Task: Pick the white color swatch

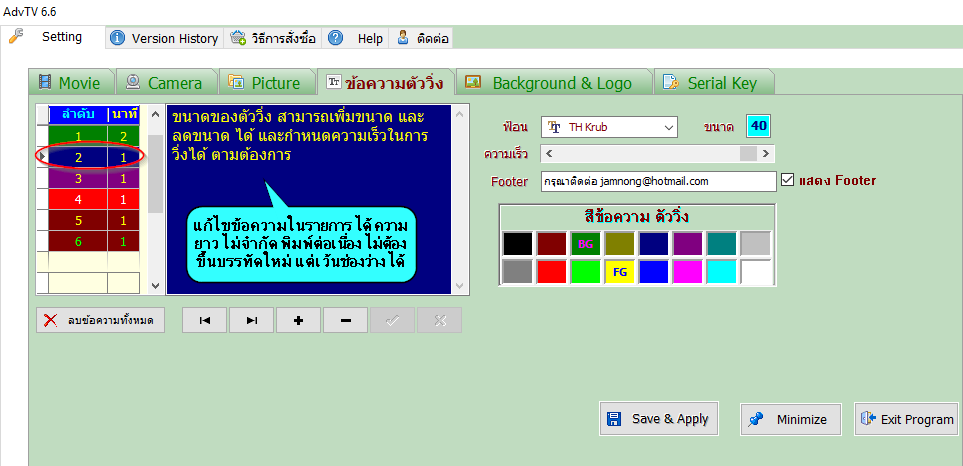Action: 755,272
